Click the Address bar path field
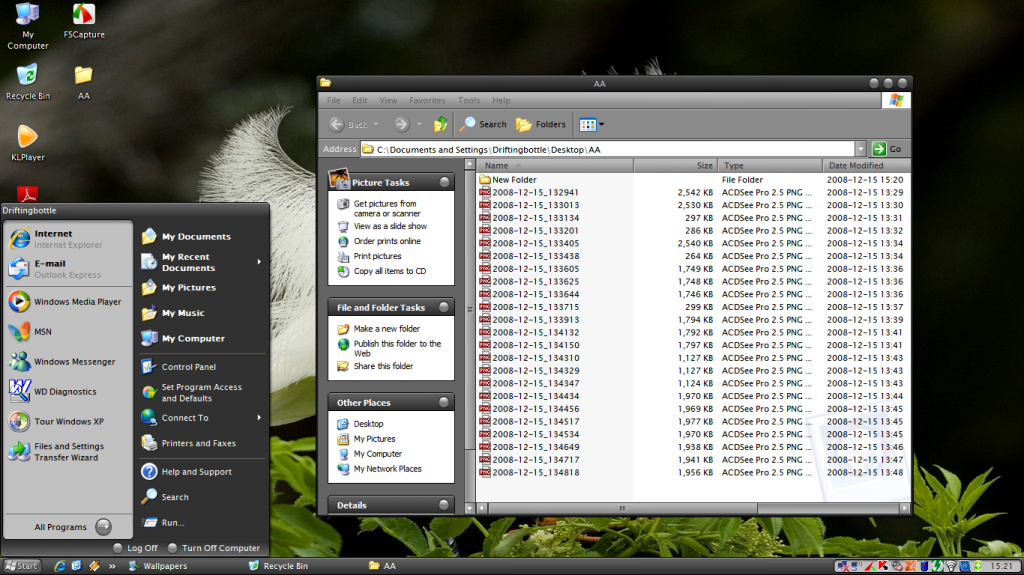The height and width of the screenshot is (575, 1024). pos(607,149)
